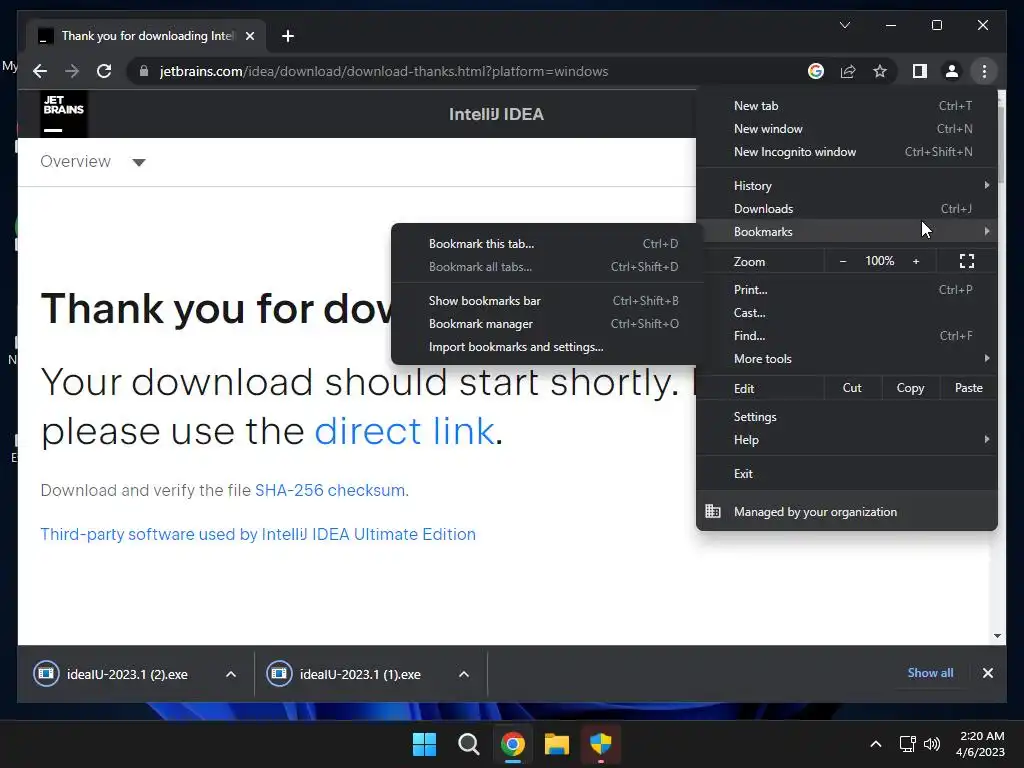This screenshot has height=768, width=1024.
Task: Choose Exit from the menu
Action: tap(846, 473)
